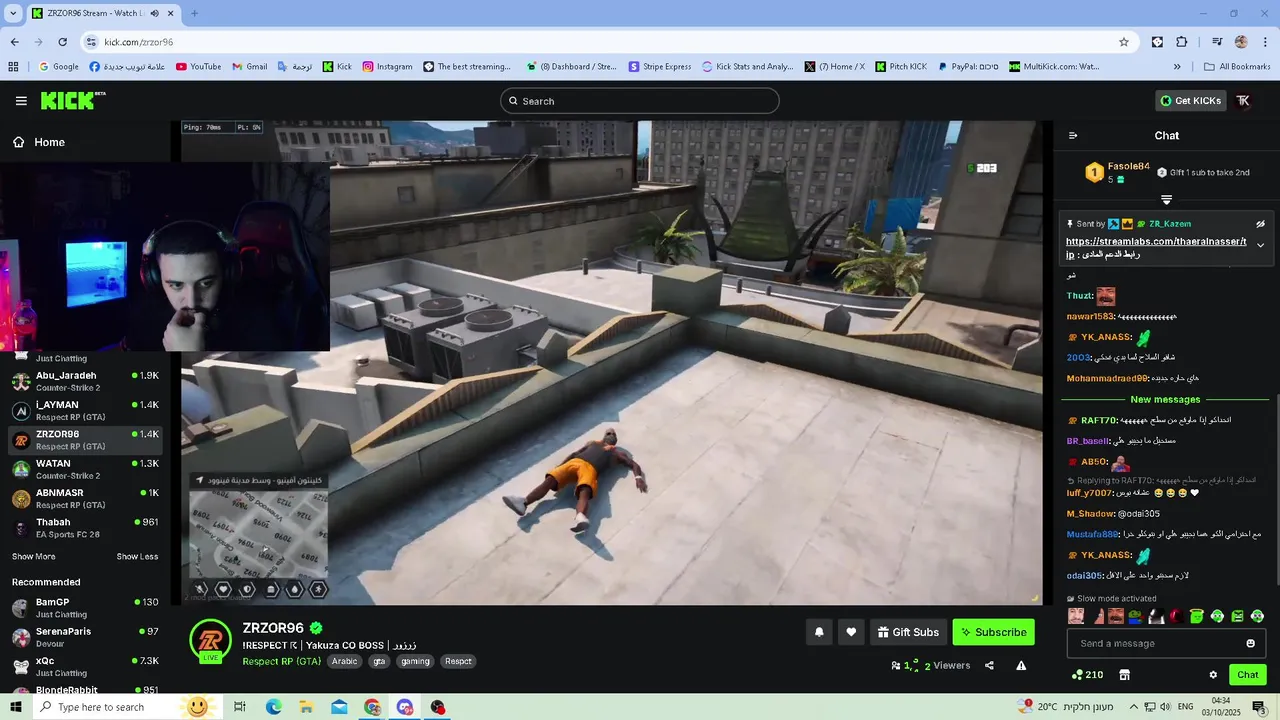Open WATAN channel in sidebar
Screen dimensions: 1280x720
(85, 469)
